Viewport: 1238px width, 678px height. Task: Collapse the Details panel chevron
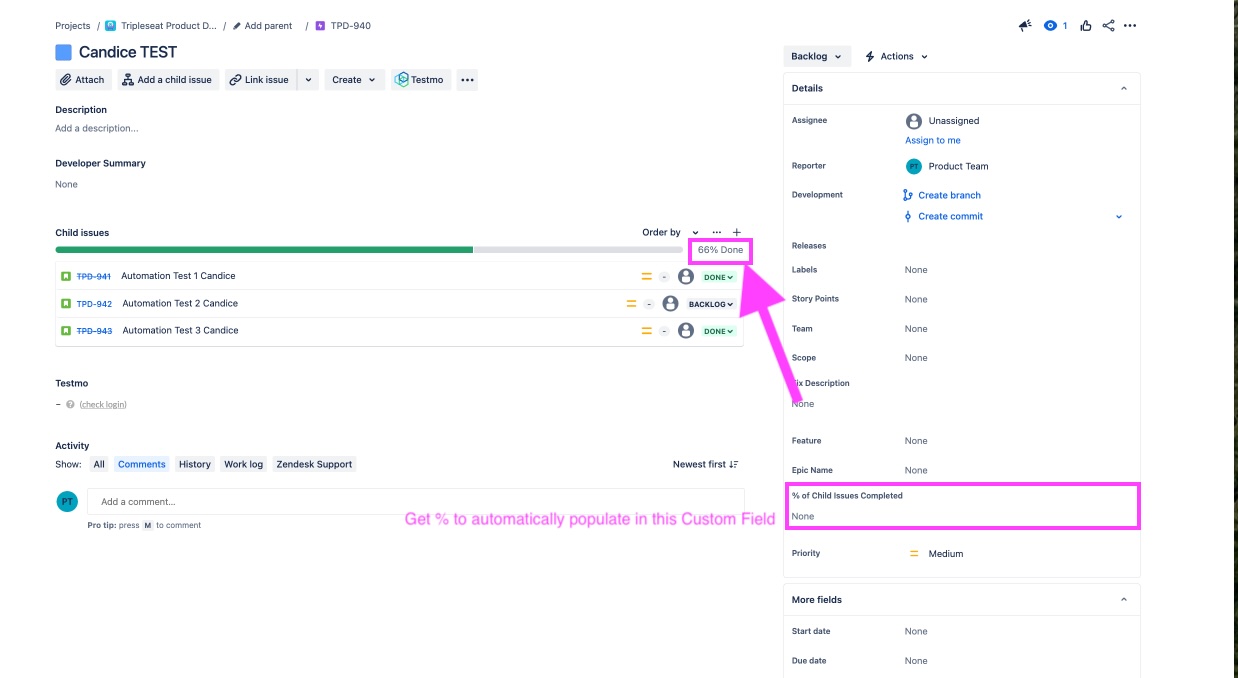pyautogui.click(x=1123, y=88)
